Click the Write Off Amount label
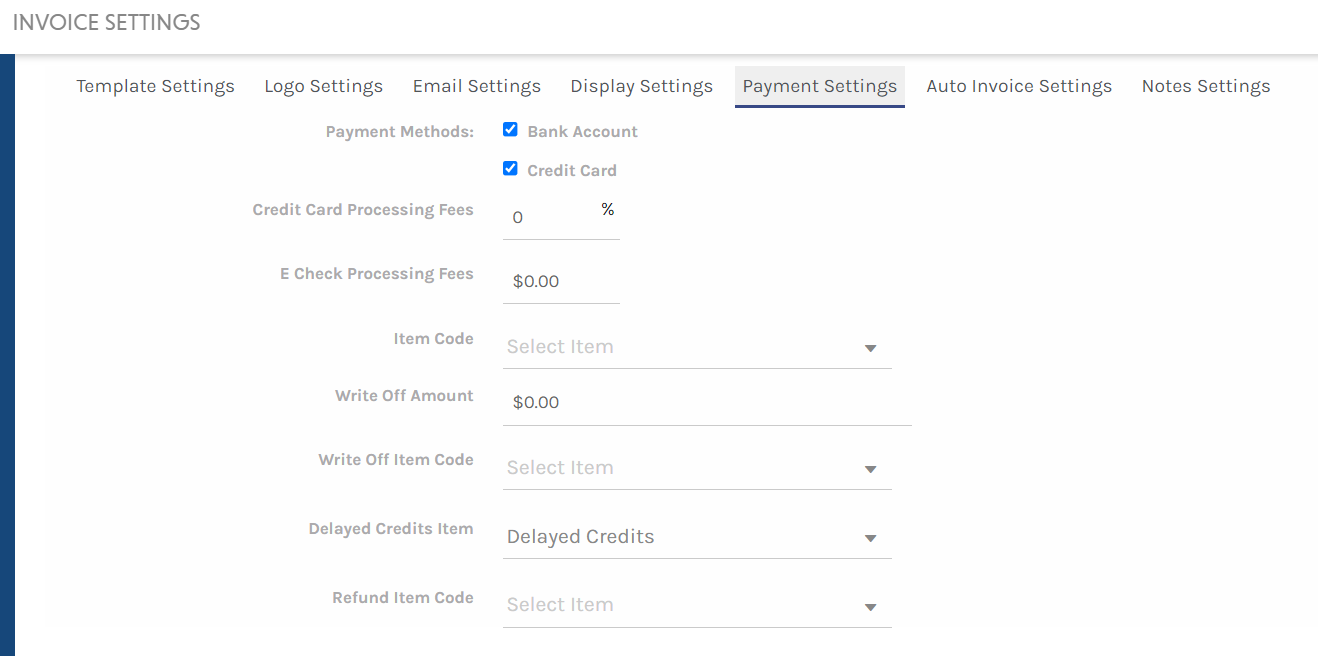Viewport: 1318px width, 656px height. pos(404,396)
